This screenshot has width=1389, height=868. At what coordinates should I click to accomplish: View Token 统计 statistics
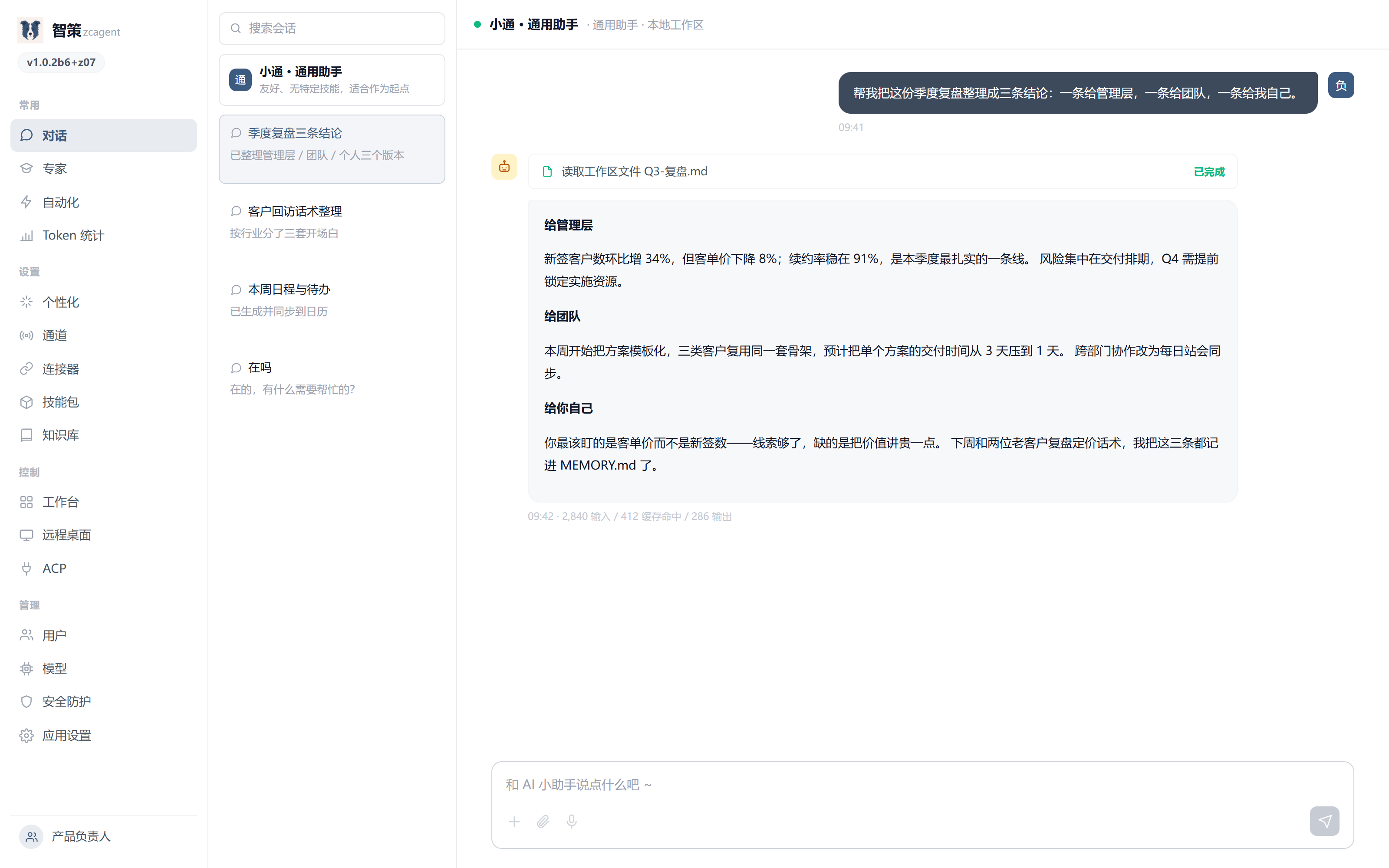pos(103,235)
